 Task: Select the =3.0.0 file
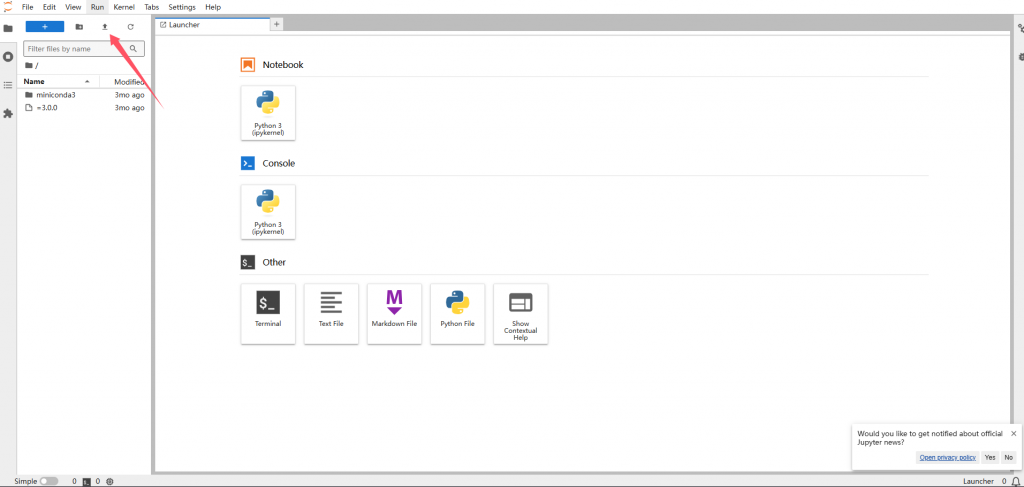(x=83, y=108)
